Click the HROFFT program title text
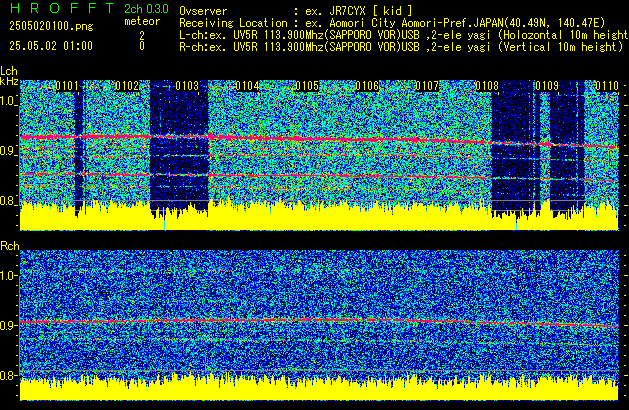The height and width of the screenshot is (410, 629). (62, 8)
